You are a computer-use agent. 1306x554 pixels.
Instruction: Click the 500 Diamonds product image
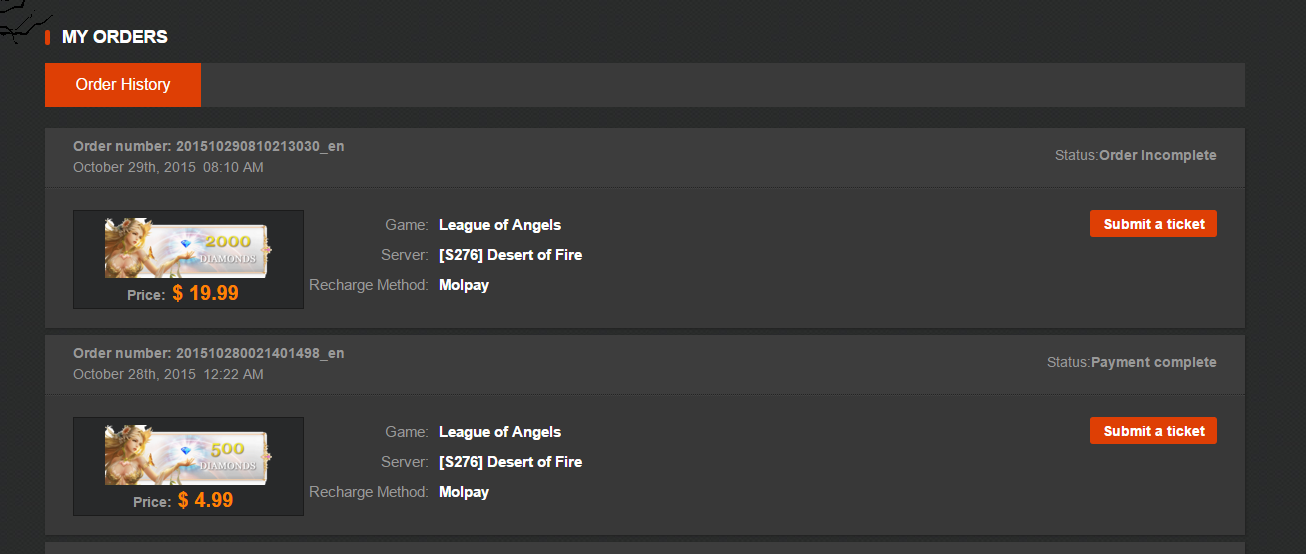tap(188, 455)
